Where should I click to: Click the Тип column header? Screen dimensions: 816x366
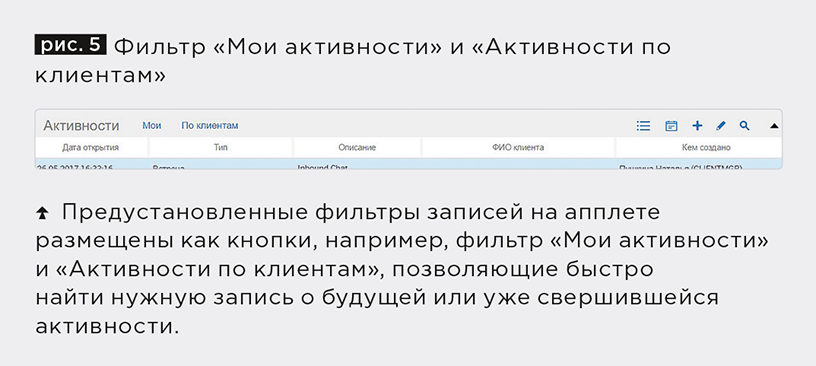point(221,147)
